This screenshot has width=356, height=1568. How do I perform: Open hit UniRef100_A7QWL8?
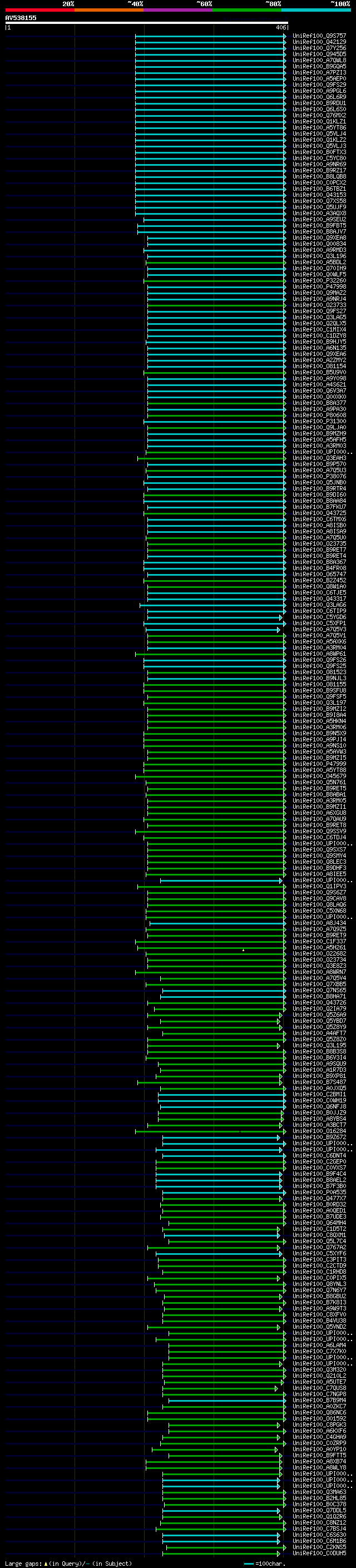coord(319,60)
